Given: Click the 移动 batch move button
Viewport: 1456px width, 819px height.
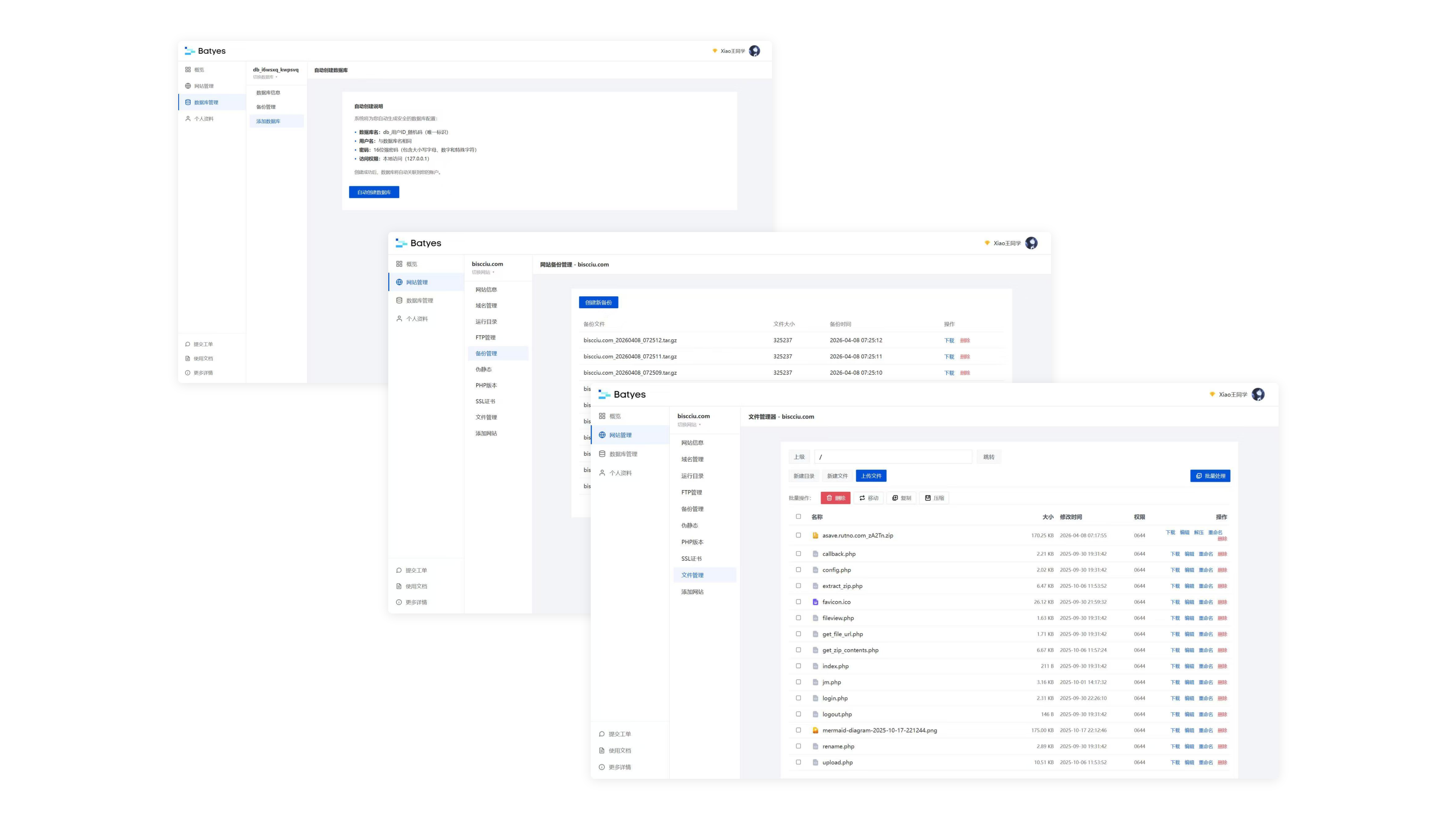Looking at the screenshot, I should click(x=869, y=498).
